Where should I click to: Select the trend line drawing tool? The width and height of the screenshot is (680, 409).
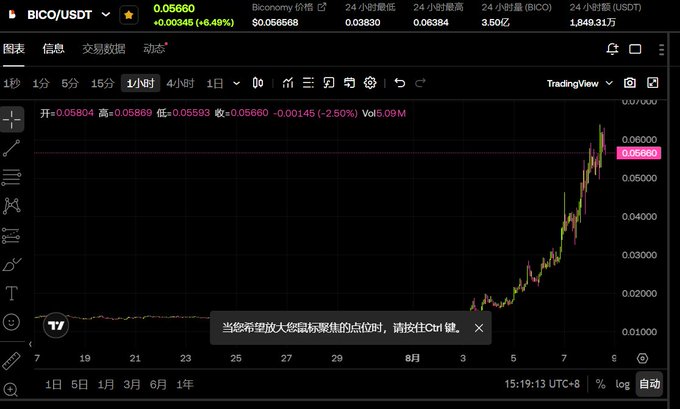11,148
